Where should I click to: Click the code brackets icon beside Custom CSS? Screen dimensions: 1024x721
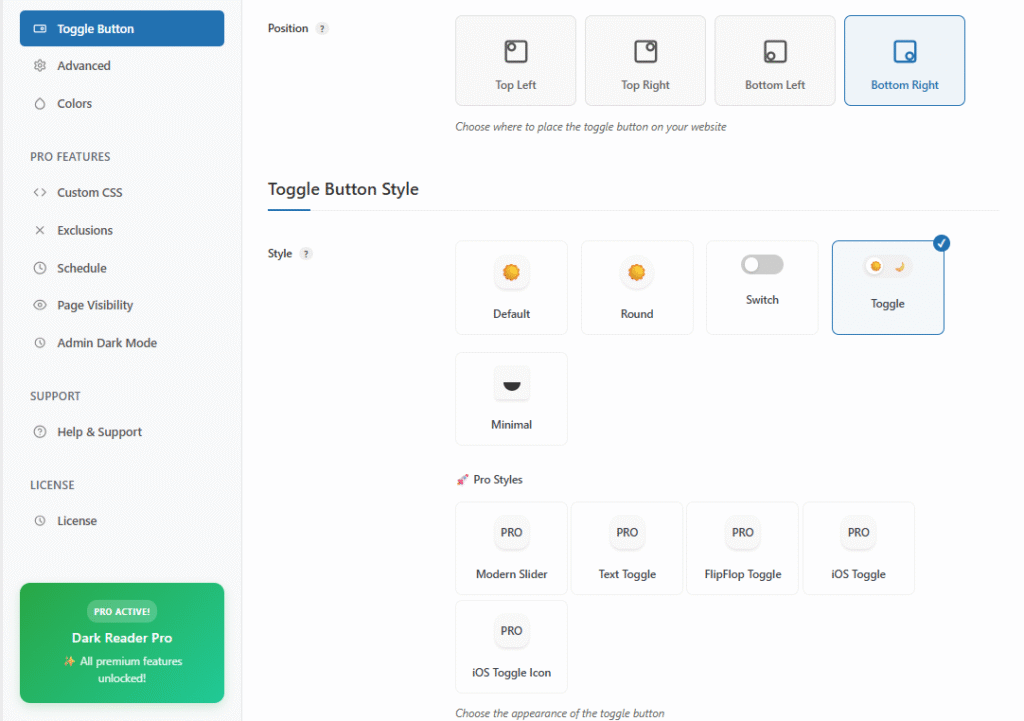[x=40, y=192]
